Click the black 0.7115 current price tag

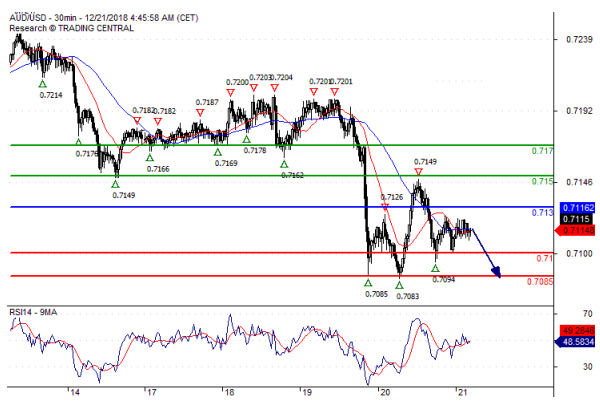tap(575, 218)
